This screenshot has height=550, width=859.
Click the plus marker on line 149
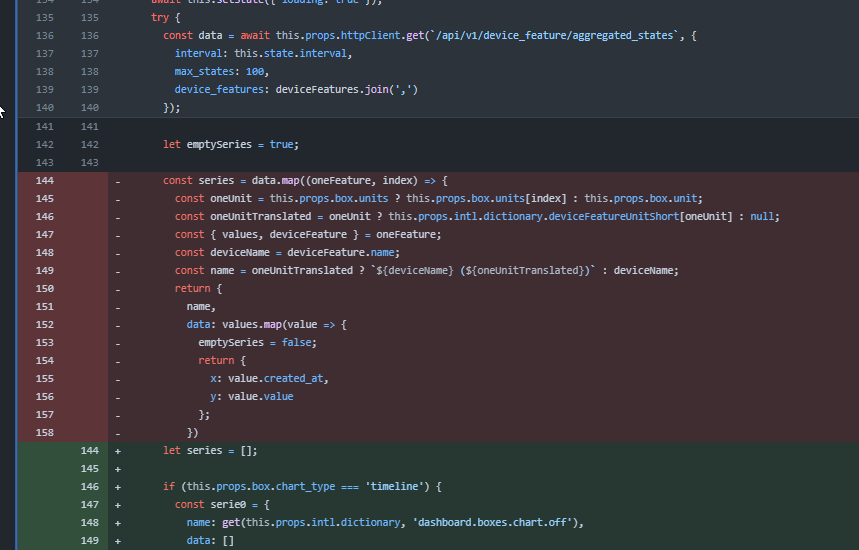click(x=118, y=540)
